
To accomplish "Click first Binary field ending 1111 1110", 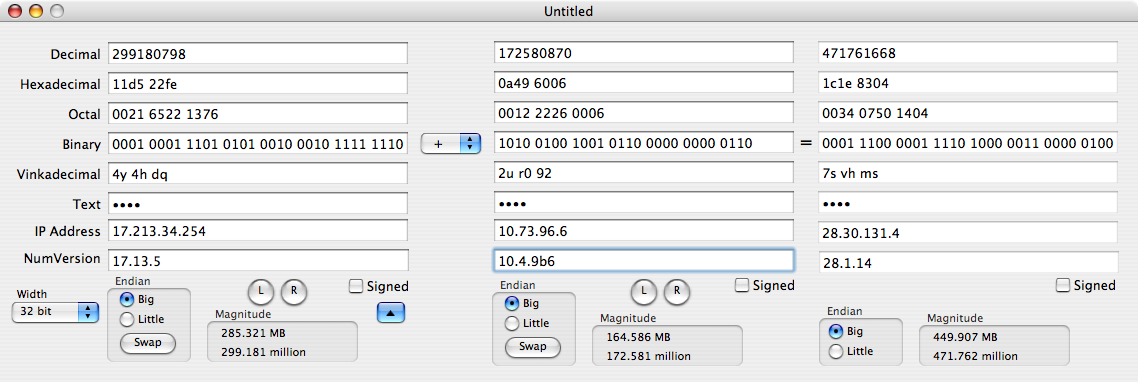I will click(x=258, y=144).
